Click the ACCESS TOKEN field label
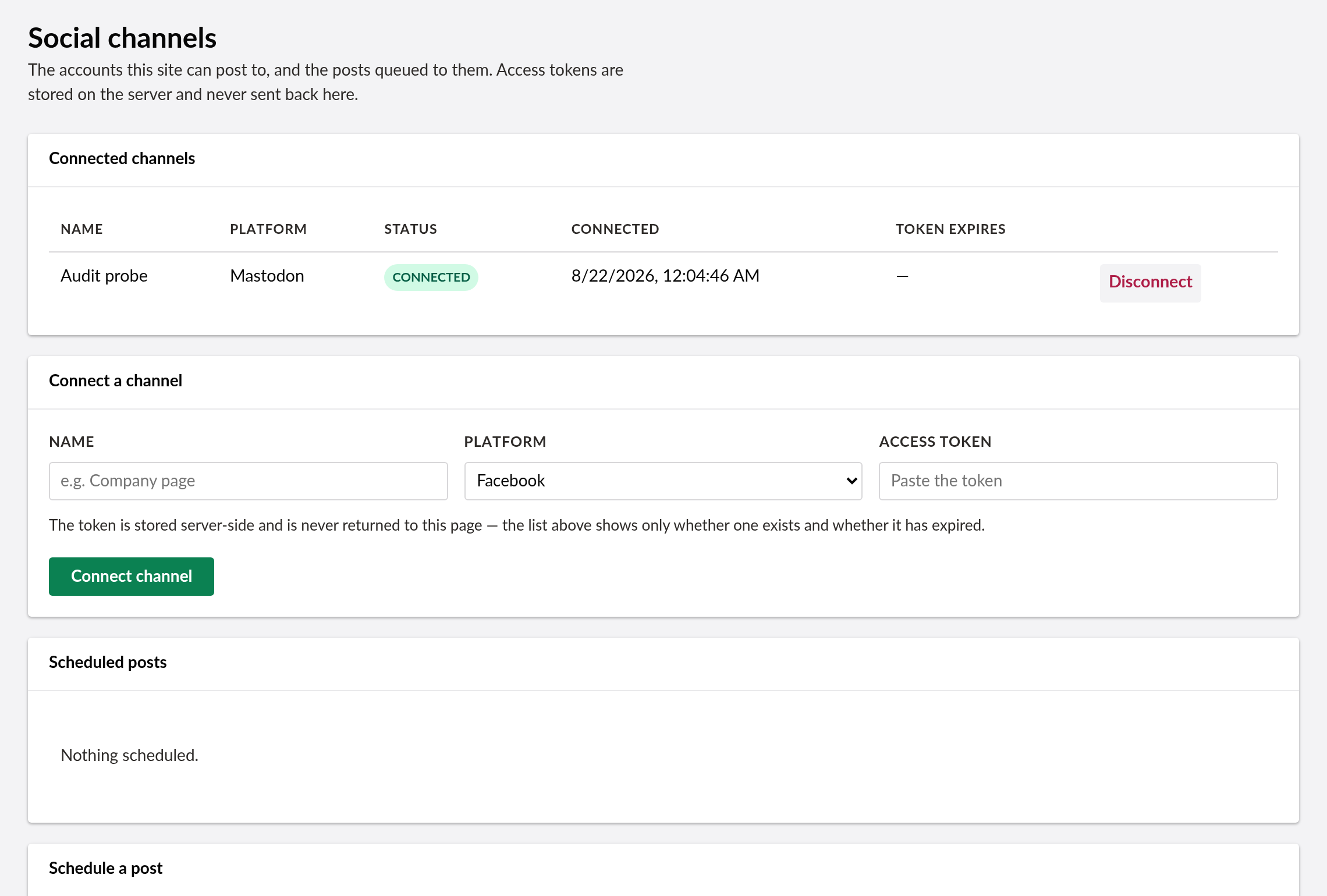This screenshot has width=1327, height=896. coord(935,442)
